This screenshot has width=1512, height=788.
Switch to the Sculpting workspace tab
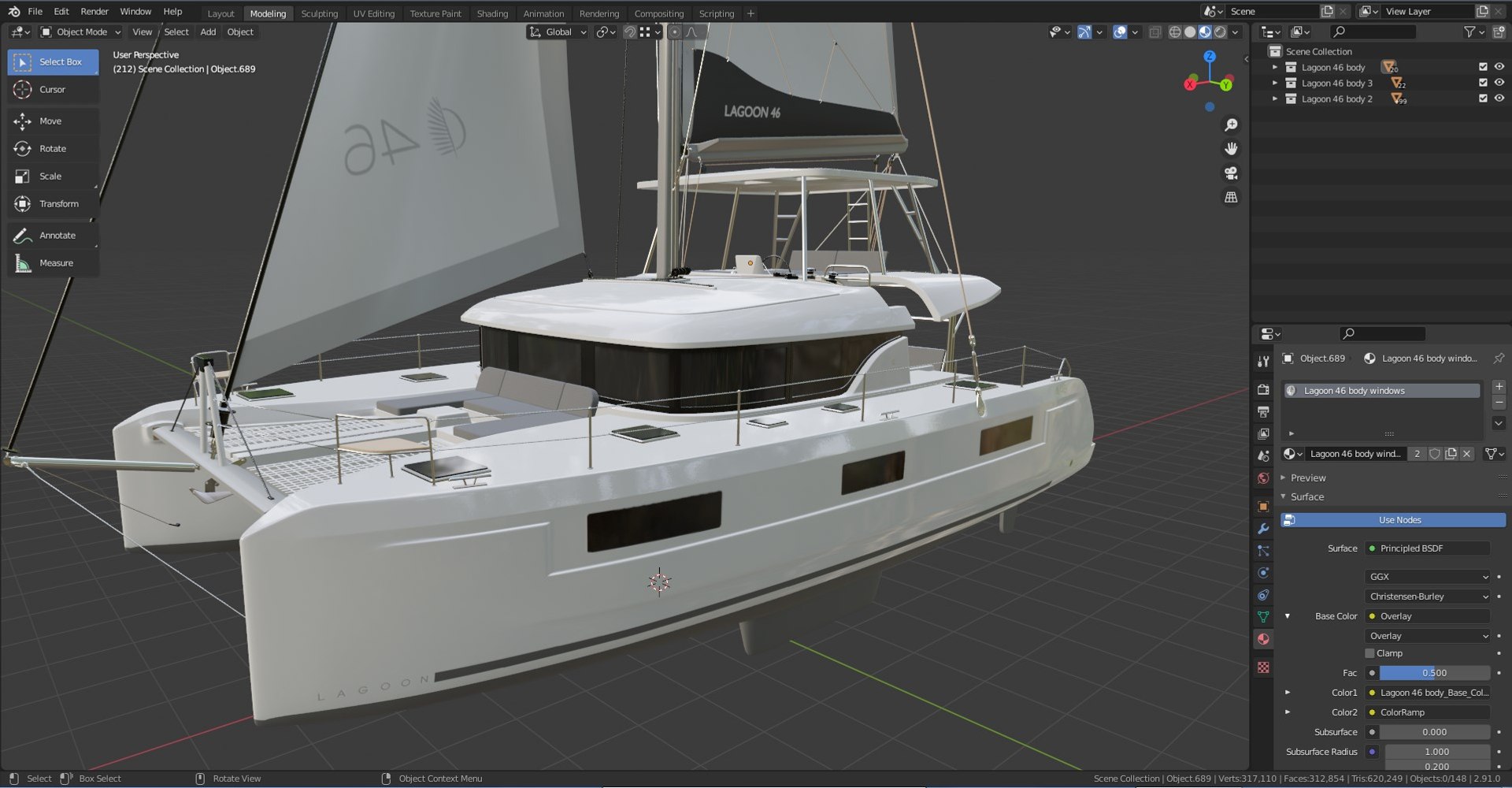319,13
